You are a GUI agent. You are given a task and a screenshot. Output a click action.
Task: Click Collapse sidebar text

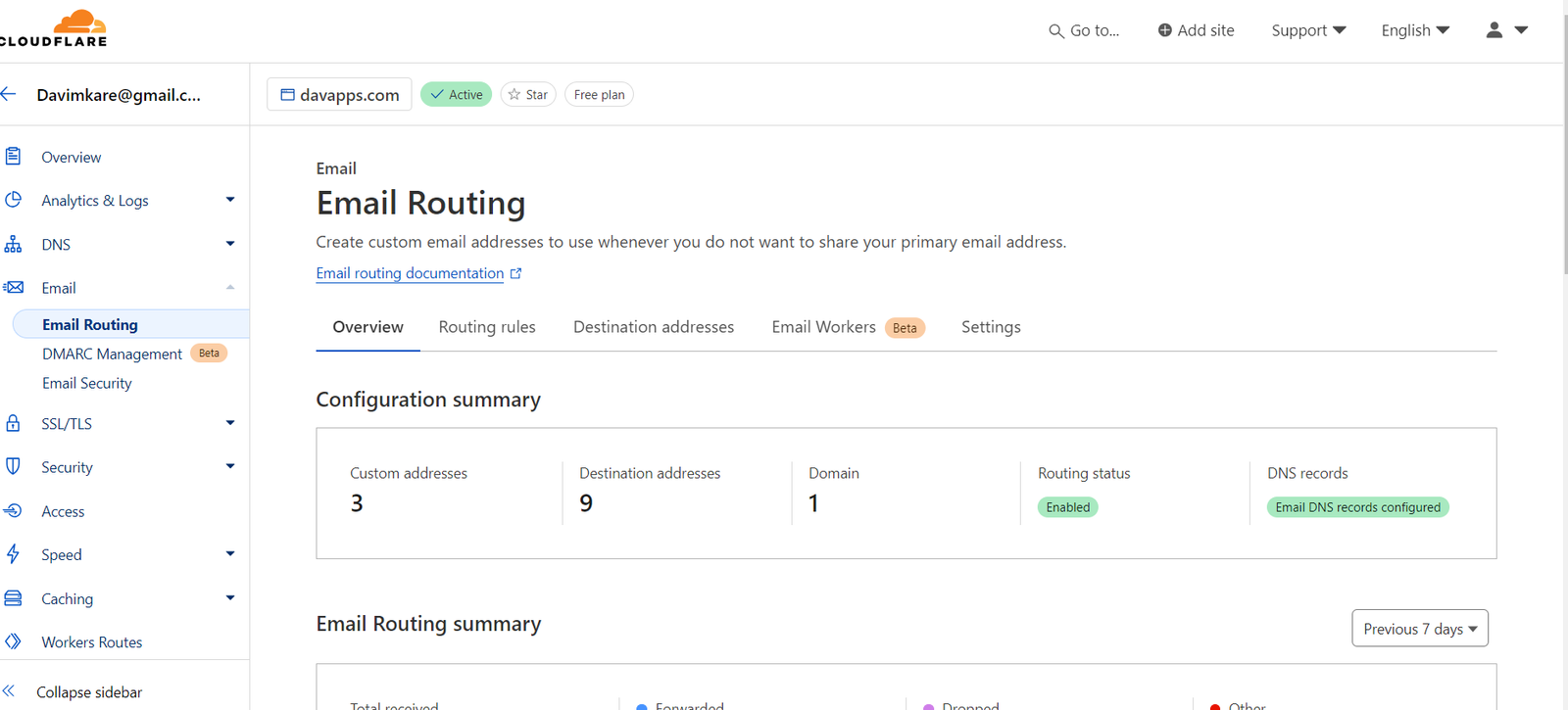tap(89, 691)
